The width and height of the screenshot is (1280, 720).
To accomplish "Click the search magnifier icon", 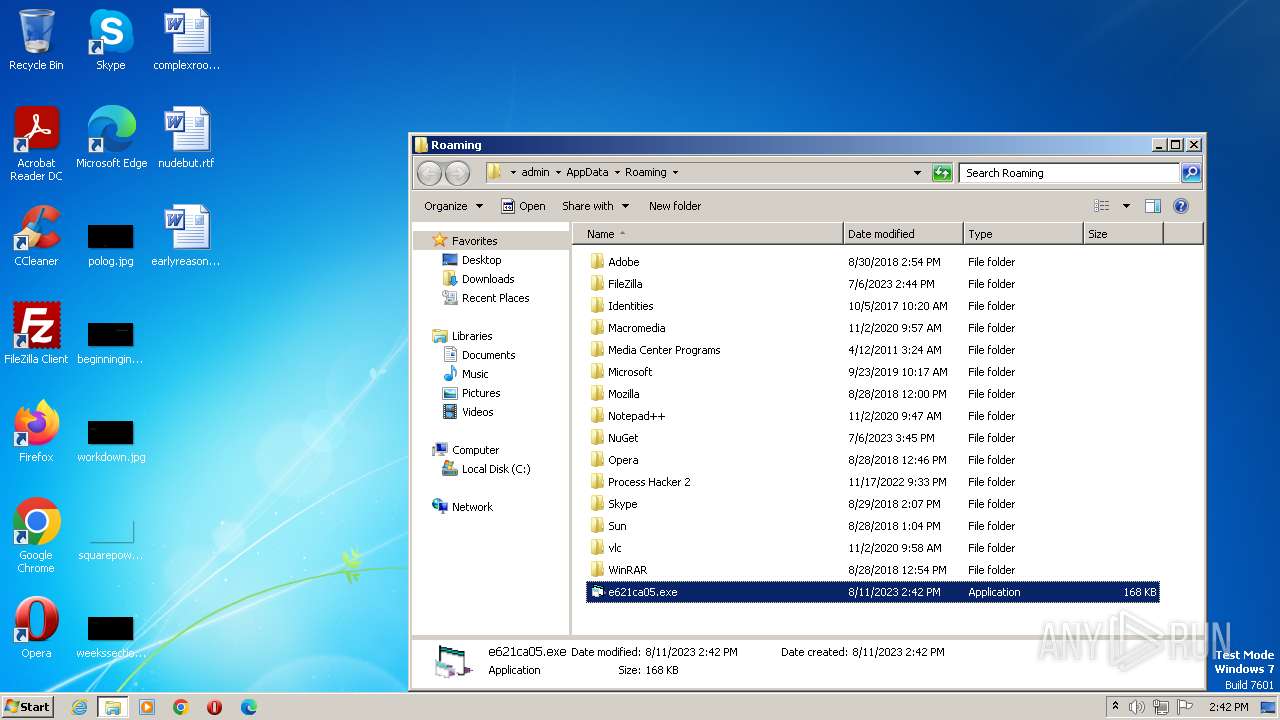I will (x=1190, y=173).
